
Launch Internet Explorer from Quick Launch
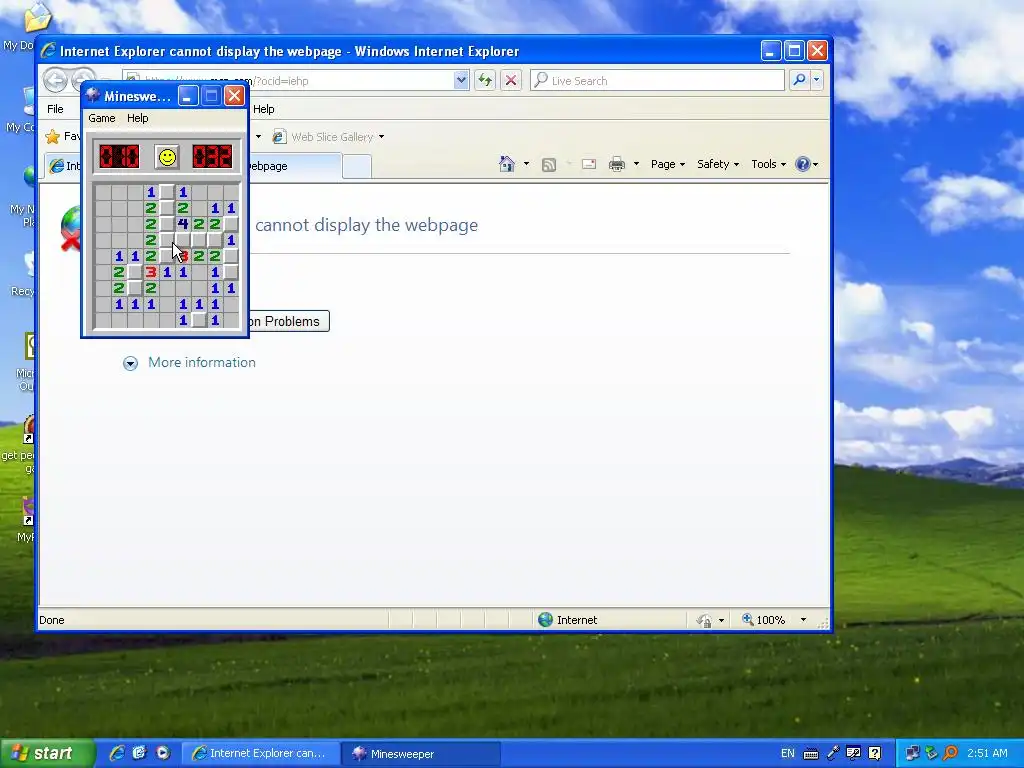click(117, 753)
